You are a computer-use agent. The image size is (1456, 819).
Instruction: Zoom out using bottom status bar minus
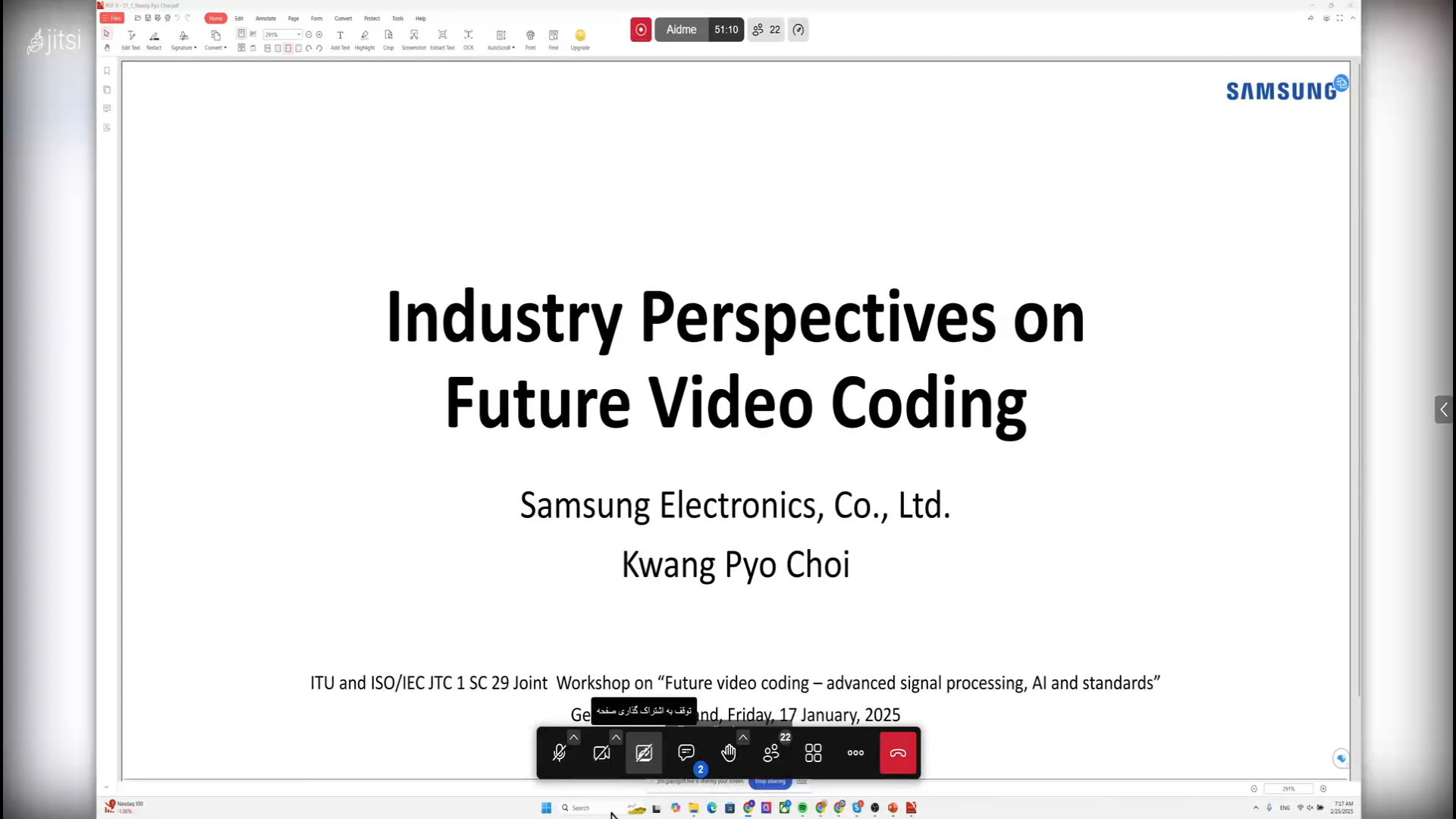pos(1254,789)
